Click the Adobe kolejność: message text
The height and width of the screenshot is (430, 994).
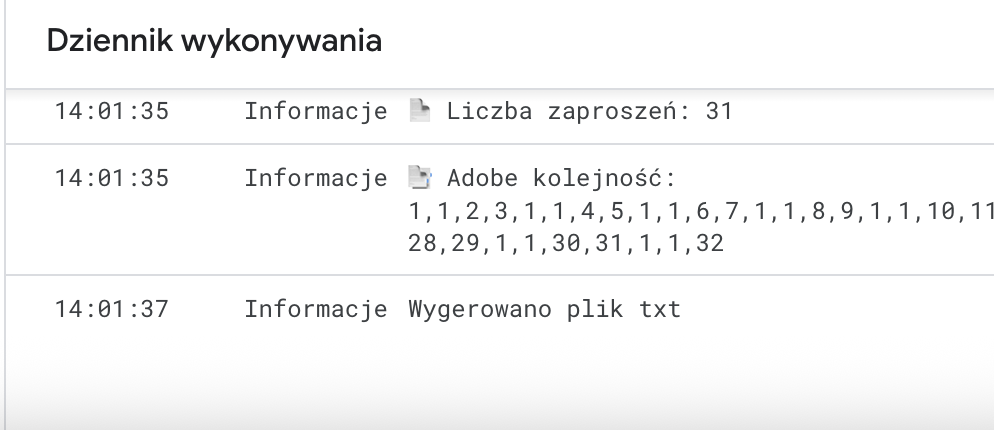pos(562,178)
